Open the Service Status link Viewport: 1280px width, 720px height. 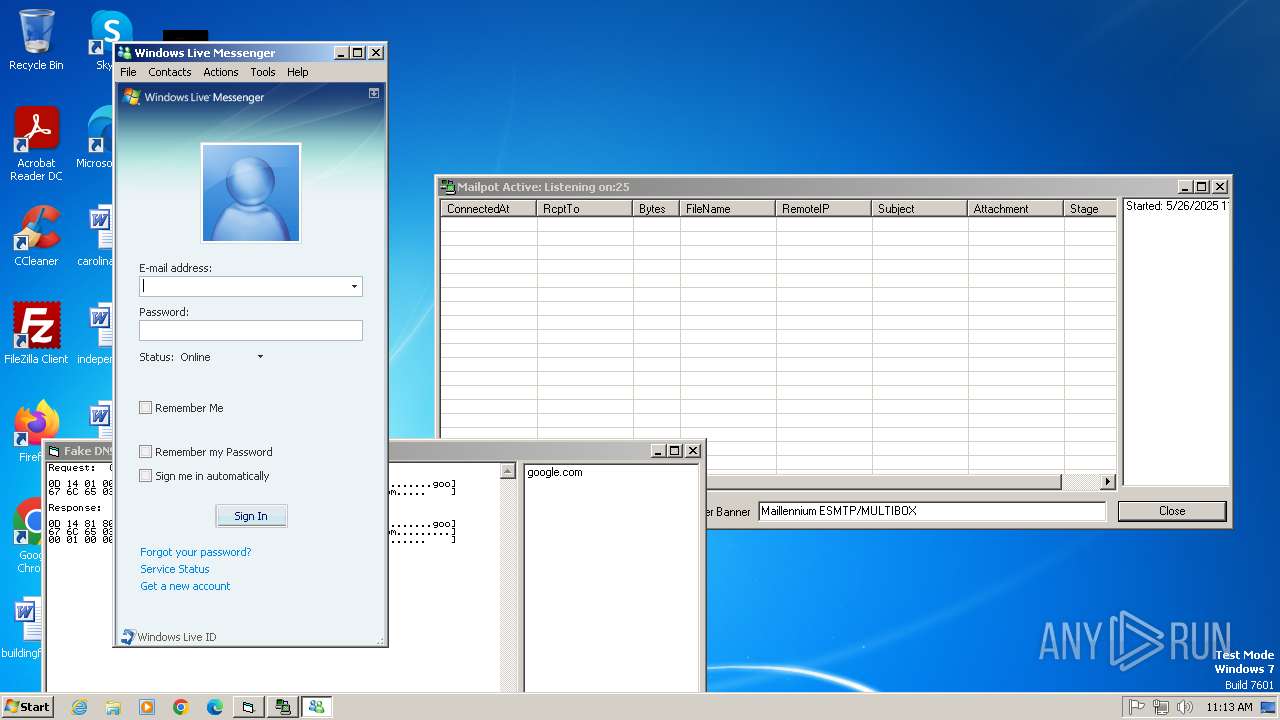[x=175, y=569]
